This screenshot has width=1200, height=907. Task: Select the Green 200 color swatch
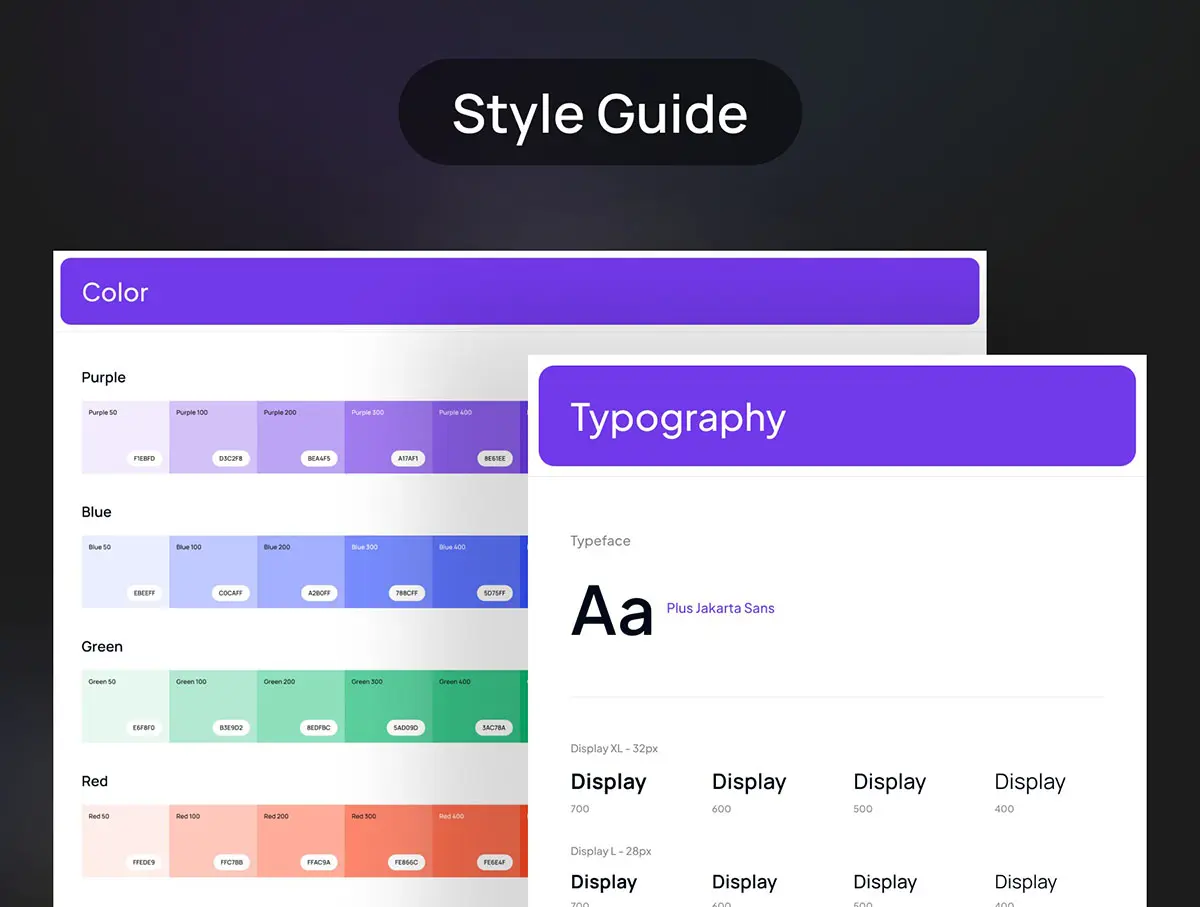click(300, 705)
